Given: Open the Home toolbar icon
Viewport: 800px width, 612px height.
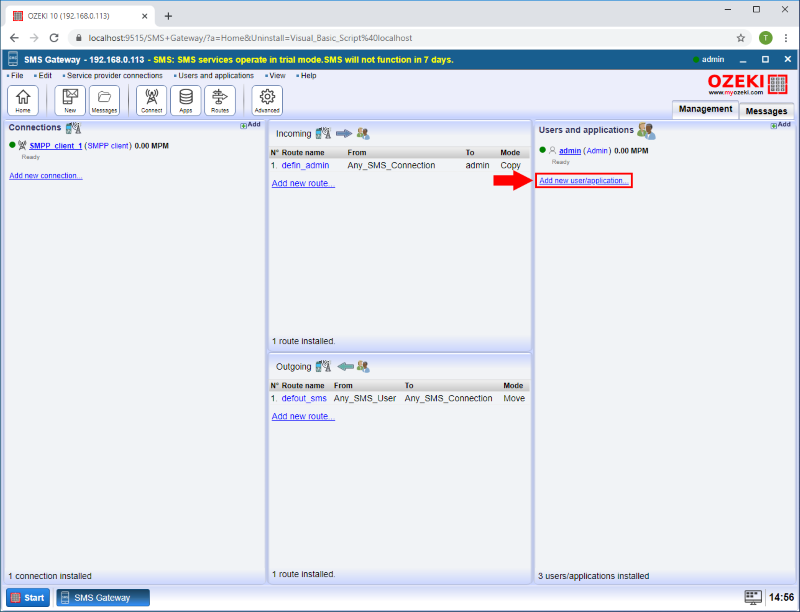Looking at the screenshot, I should (23, 100).
